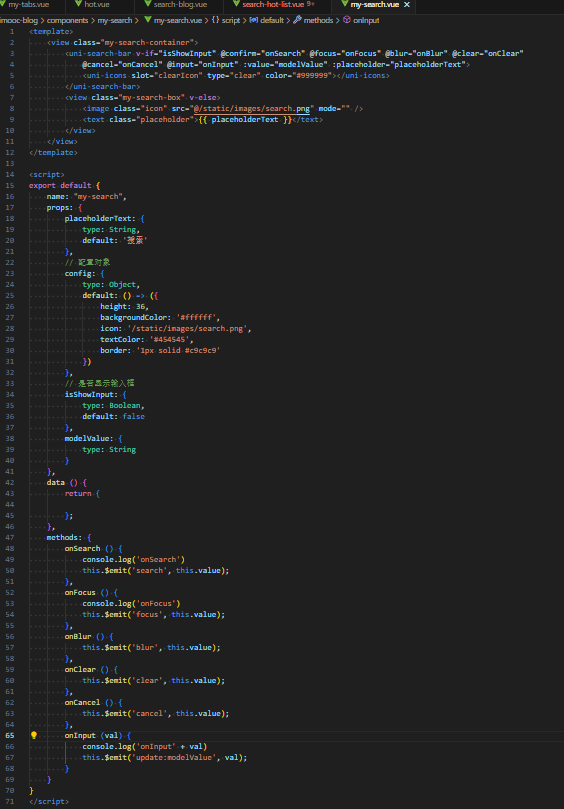Click the 'methods' key on line 47
564x809 pixels.
tap(62, 537)
